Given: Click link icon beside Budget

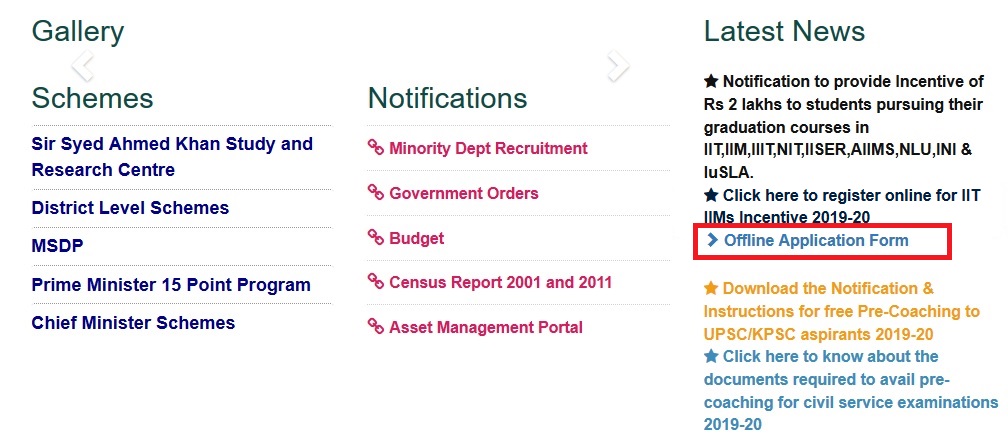Looking at the screenshot, I should click(375, 238).
